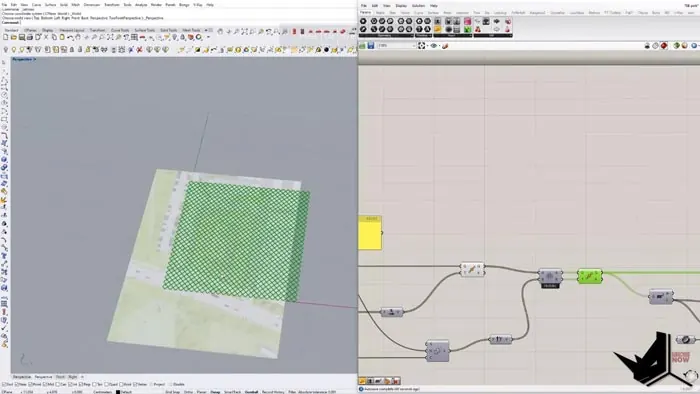Screen dimensions: 700x394
Task: Click Zoom Extents icon in Grasshopper canvas toolbar
Action: (x=421, y=46)
